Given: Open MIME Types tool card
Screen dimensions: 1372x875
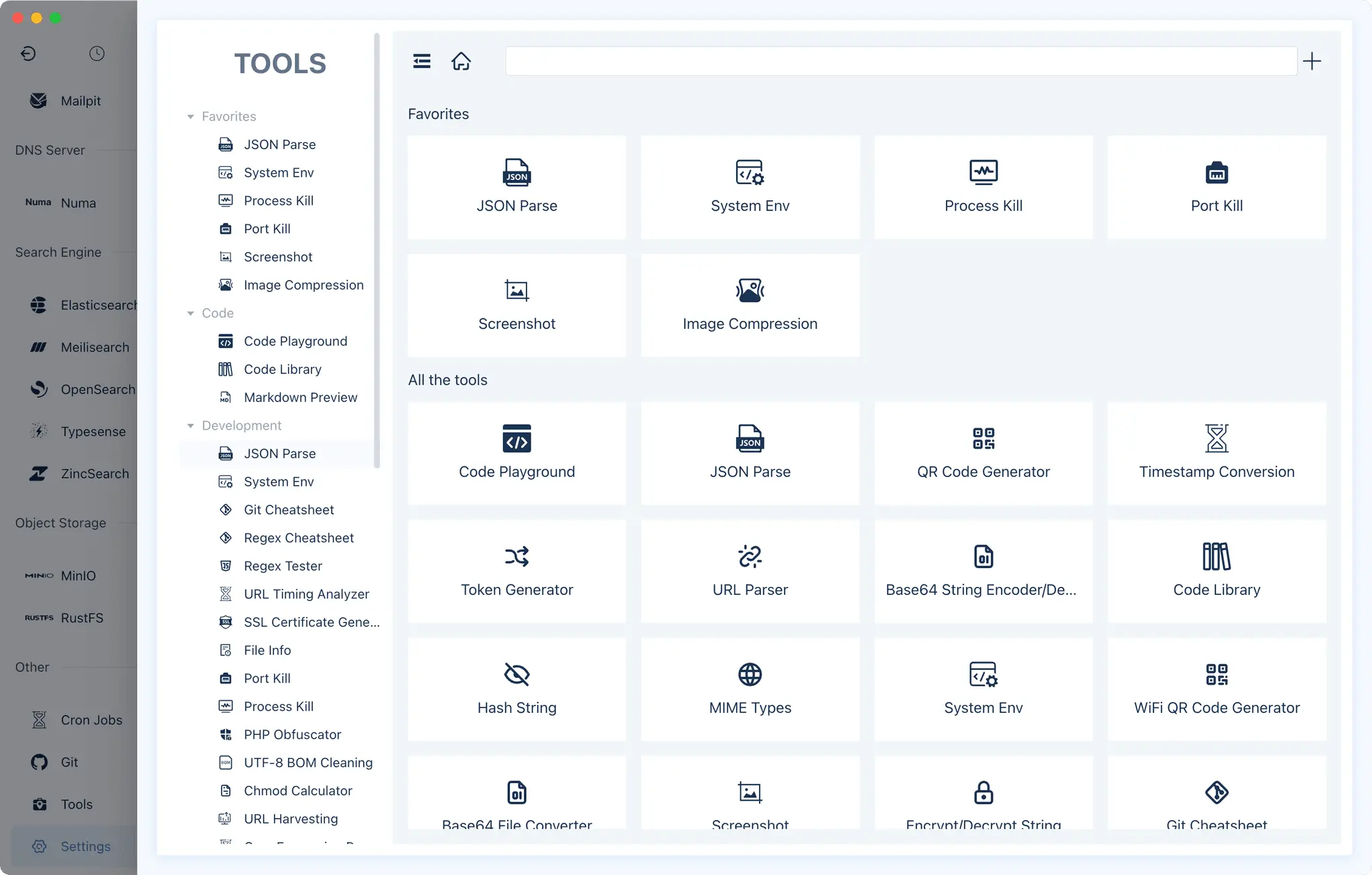Looking at the screenshot, I should click(x=750, y=689).
